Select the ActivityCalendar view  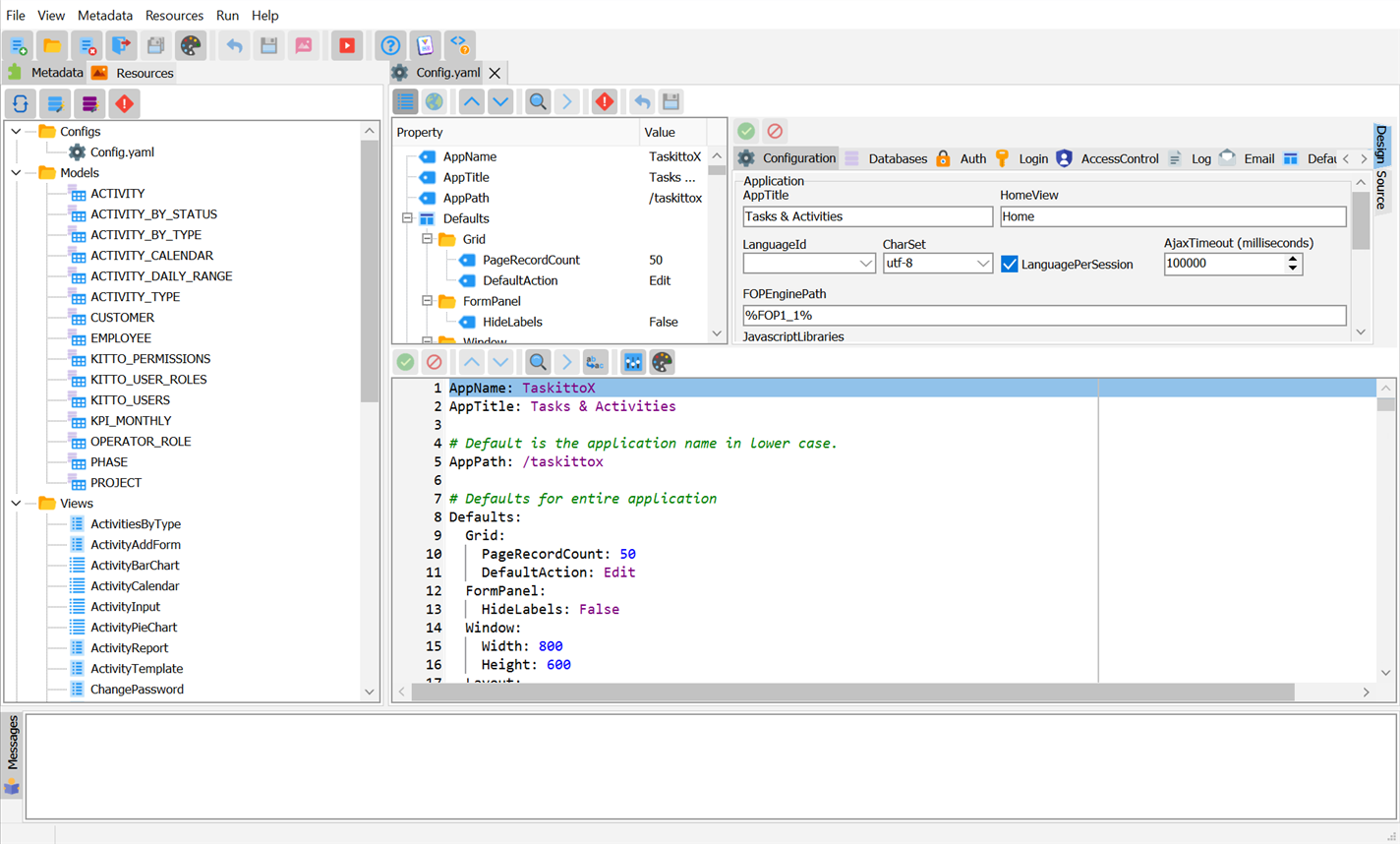pyautogui.click(x=135, y=585)
